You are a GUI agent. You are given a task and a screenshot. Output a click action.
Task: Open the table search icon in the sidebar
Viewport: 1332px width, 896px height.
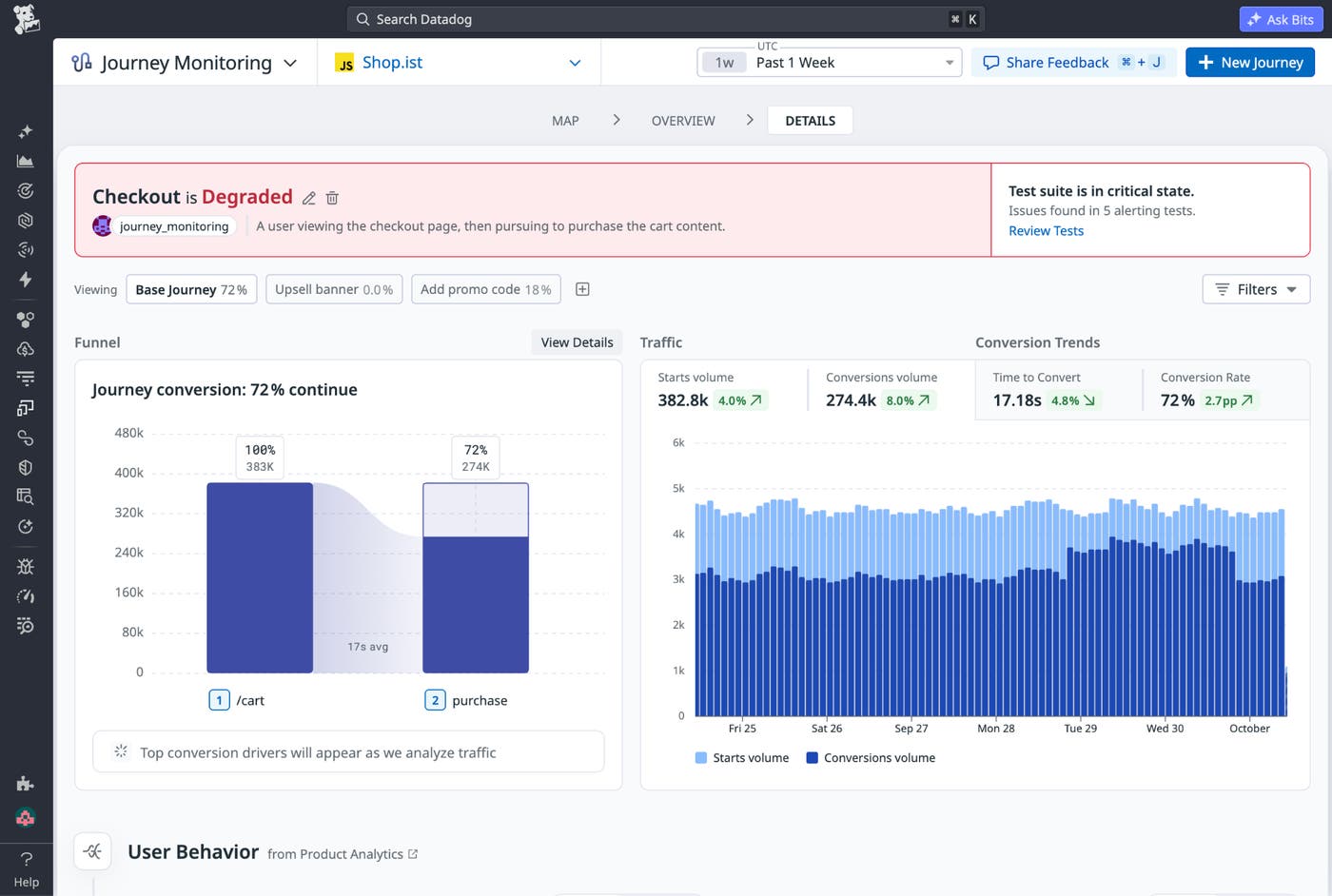(x=26, y=497)
